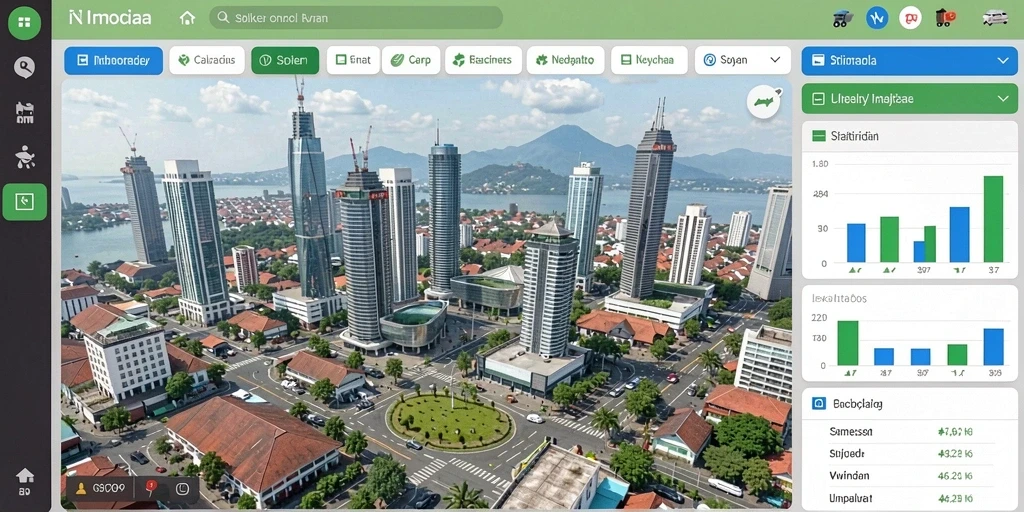
Task: Click the tallest green bar in Staltiridan chart
Action: click(993, 219)
